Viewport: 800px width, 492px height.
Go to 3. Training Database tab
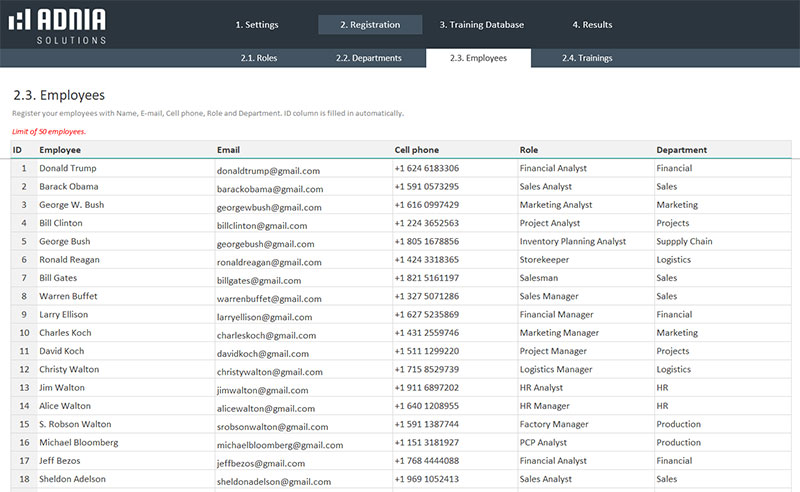tap(481, 25)
